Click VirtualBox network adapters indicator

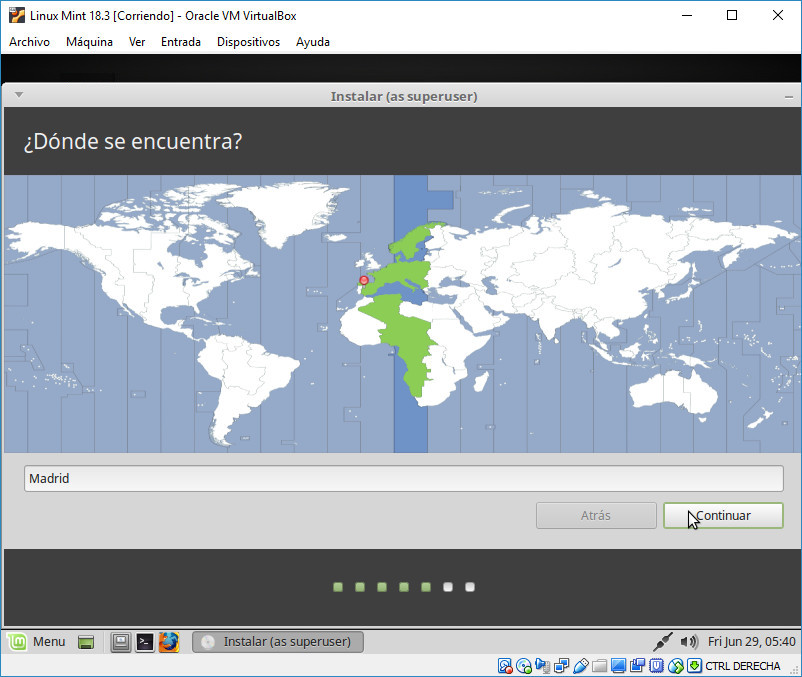click(561, 666)
